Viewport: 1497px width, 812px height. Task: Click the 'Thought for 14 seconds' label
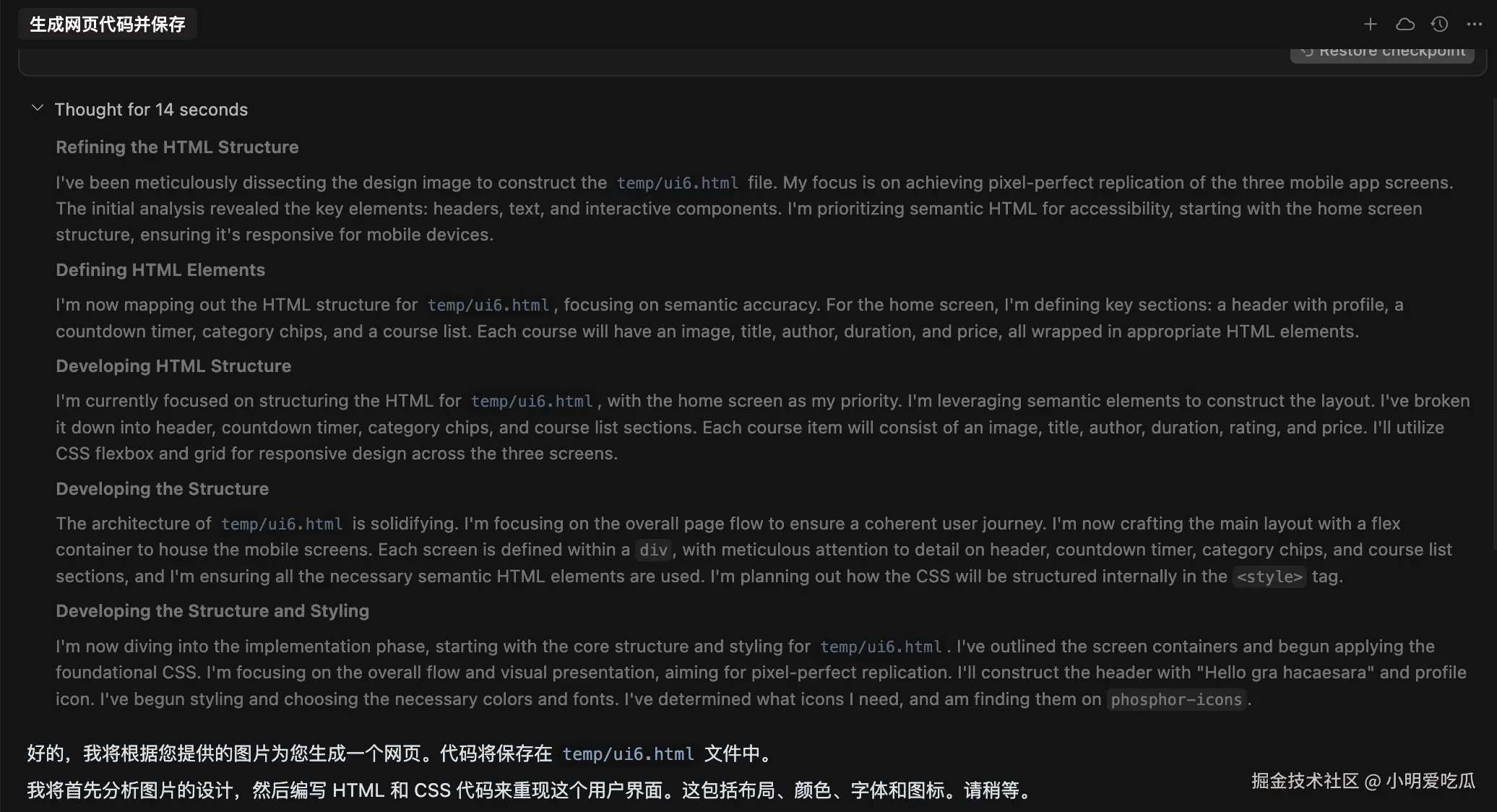pyautogui.click(x=151, y=110)
